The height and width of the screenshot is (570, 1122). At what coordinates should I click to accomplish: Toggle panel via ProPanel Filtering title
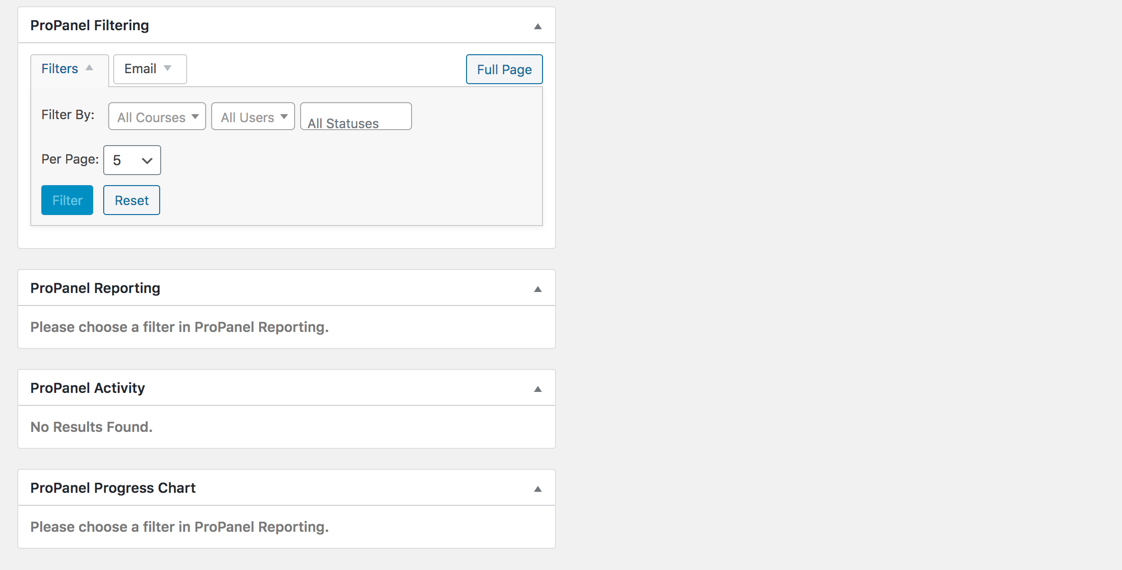pyautogui.click(x=89, y=25)
